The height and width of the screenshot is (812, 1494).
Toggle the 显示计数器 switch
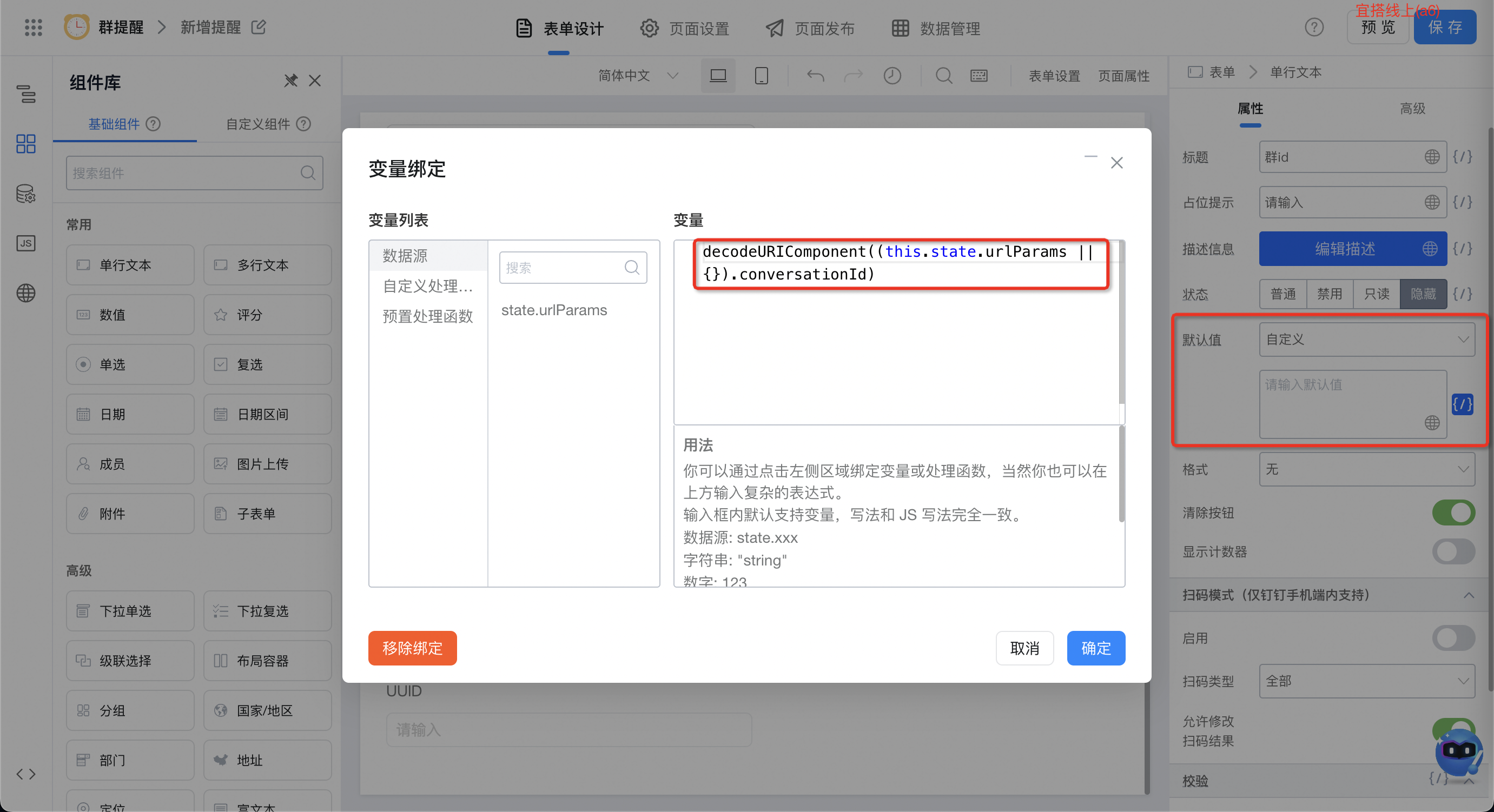[x=1453, y=552]
